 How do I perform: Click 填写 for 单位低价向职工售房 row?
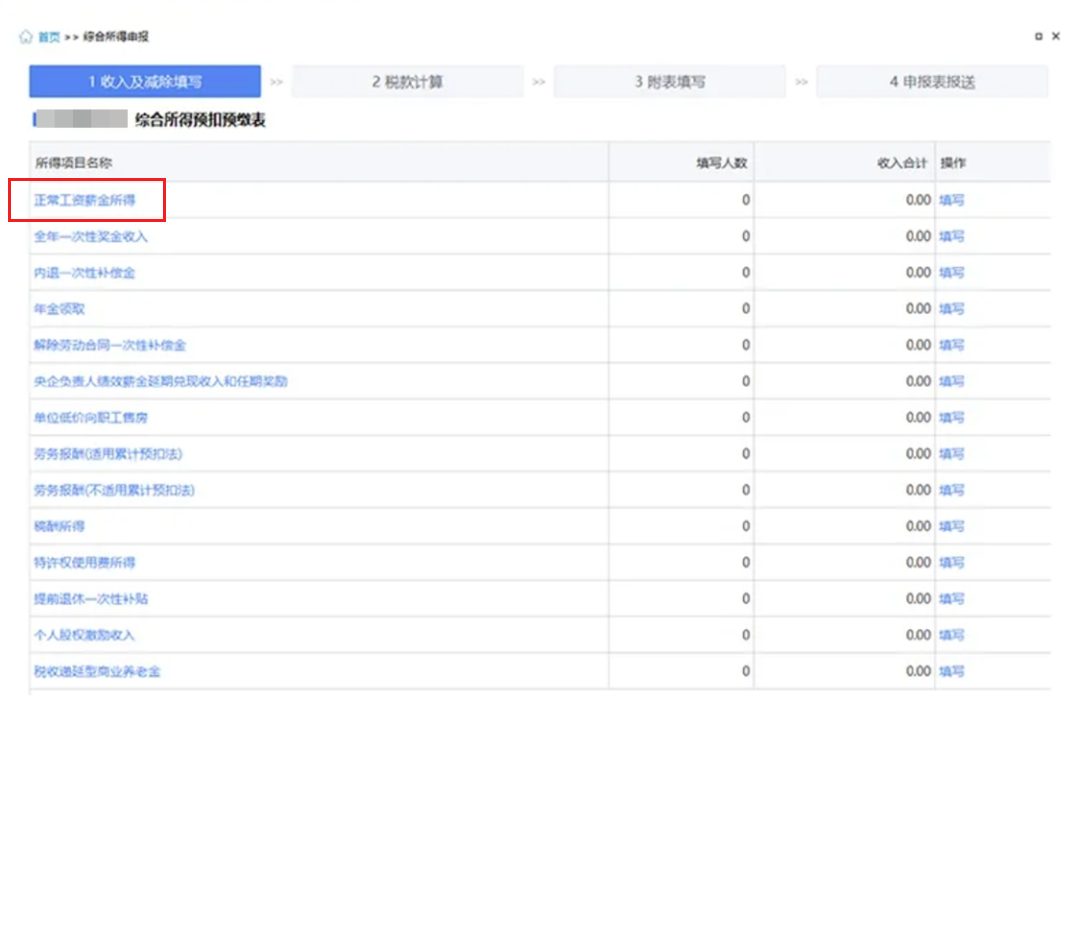[x=951, y=418]
